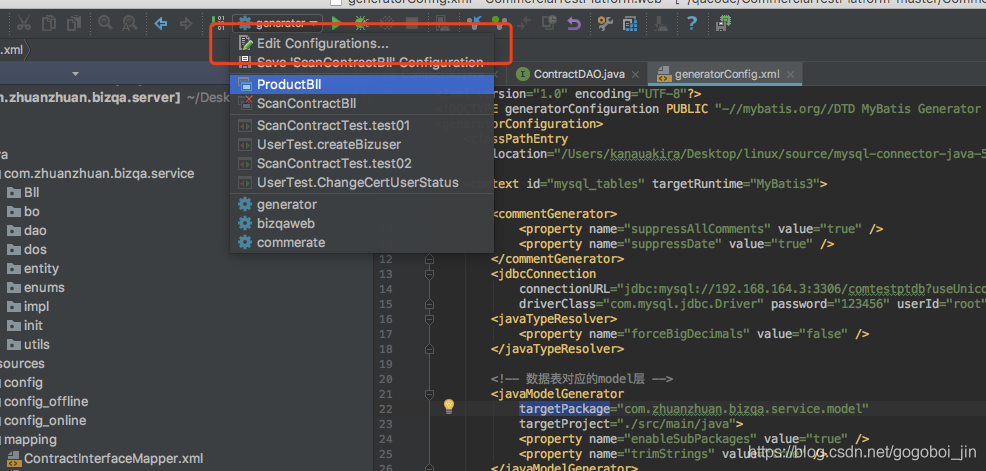
Task: Click the Find magnifier icon in toolbar
Action: (x=105, y=24)
